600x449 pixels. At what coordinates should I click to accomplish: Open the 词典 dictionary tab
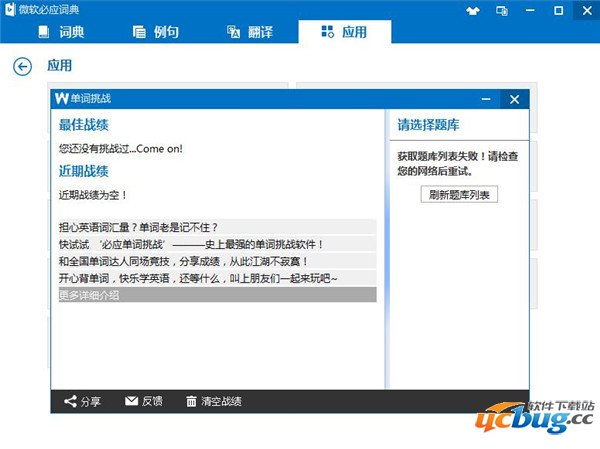pyautogui.click(x=61, y=32)
